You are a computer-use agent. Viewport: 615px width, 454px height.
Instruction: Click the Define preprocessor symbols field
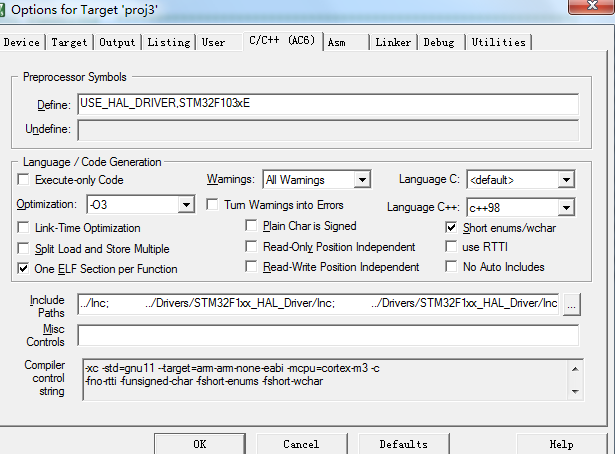[328, 104]
